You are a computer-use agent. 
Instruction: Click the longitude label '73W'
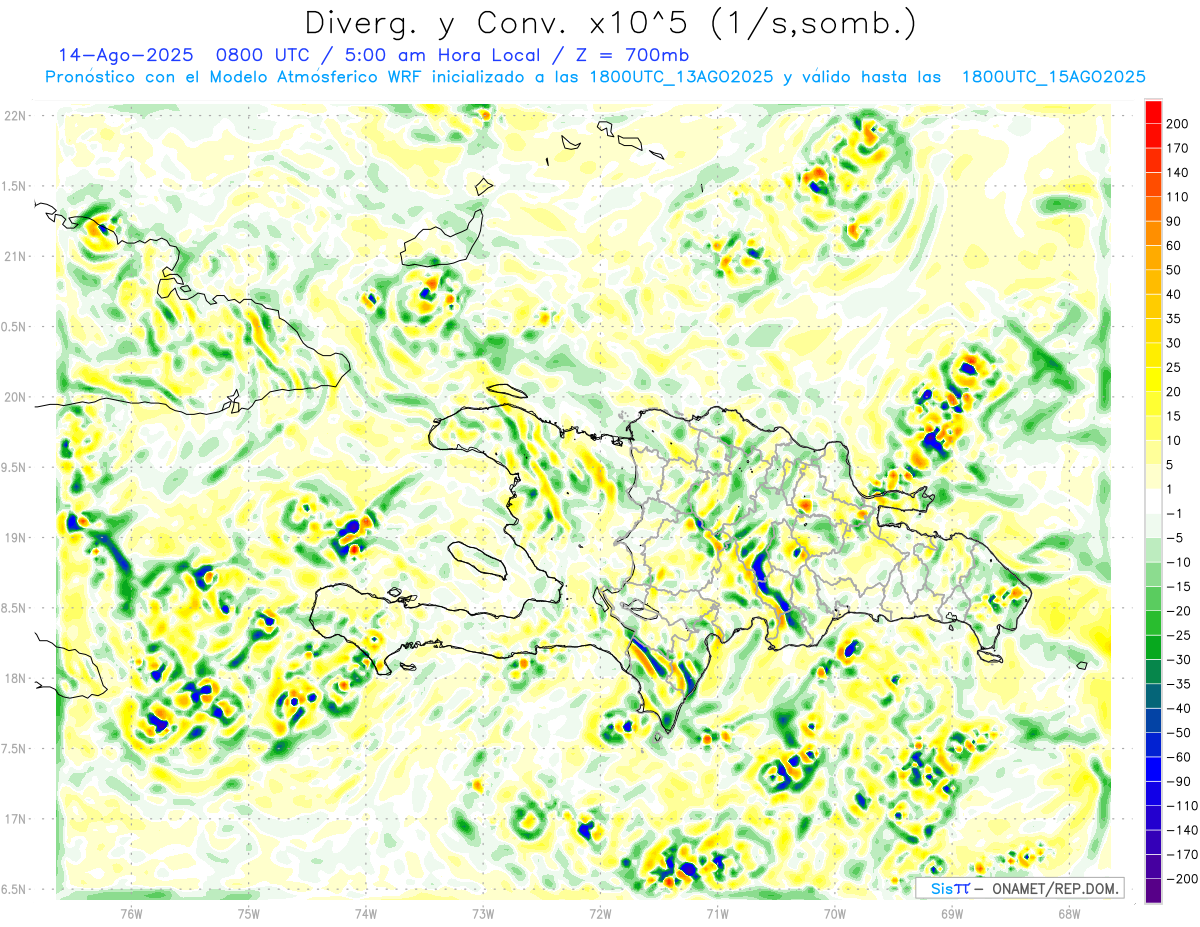(483, 913)
